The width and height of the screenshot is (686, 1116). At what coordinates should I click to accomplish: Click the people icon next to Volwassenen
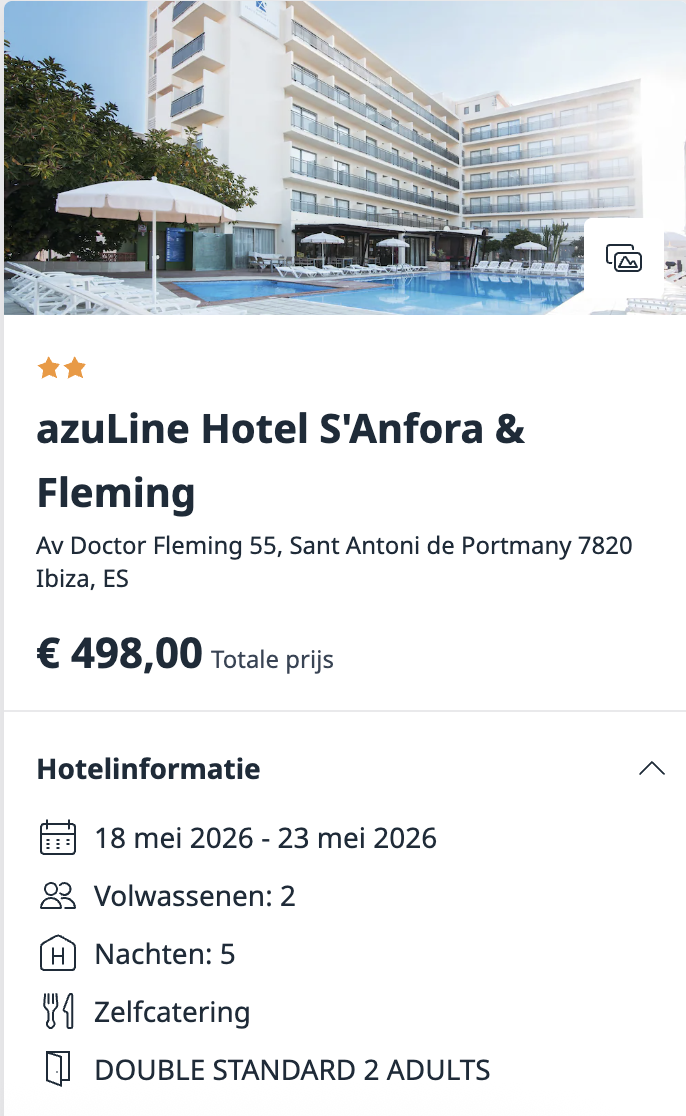pyautogui.click(x=59, y=896)
